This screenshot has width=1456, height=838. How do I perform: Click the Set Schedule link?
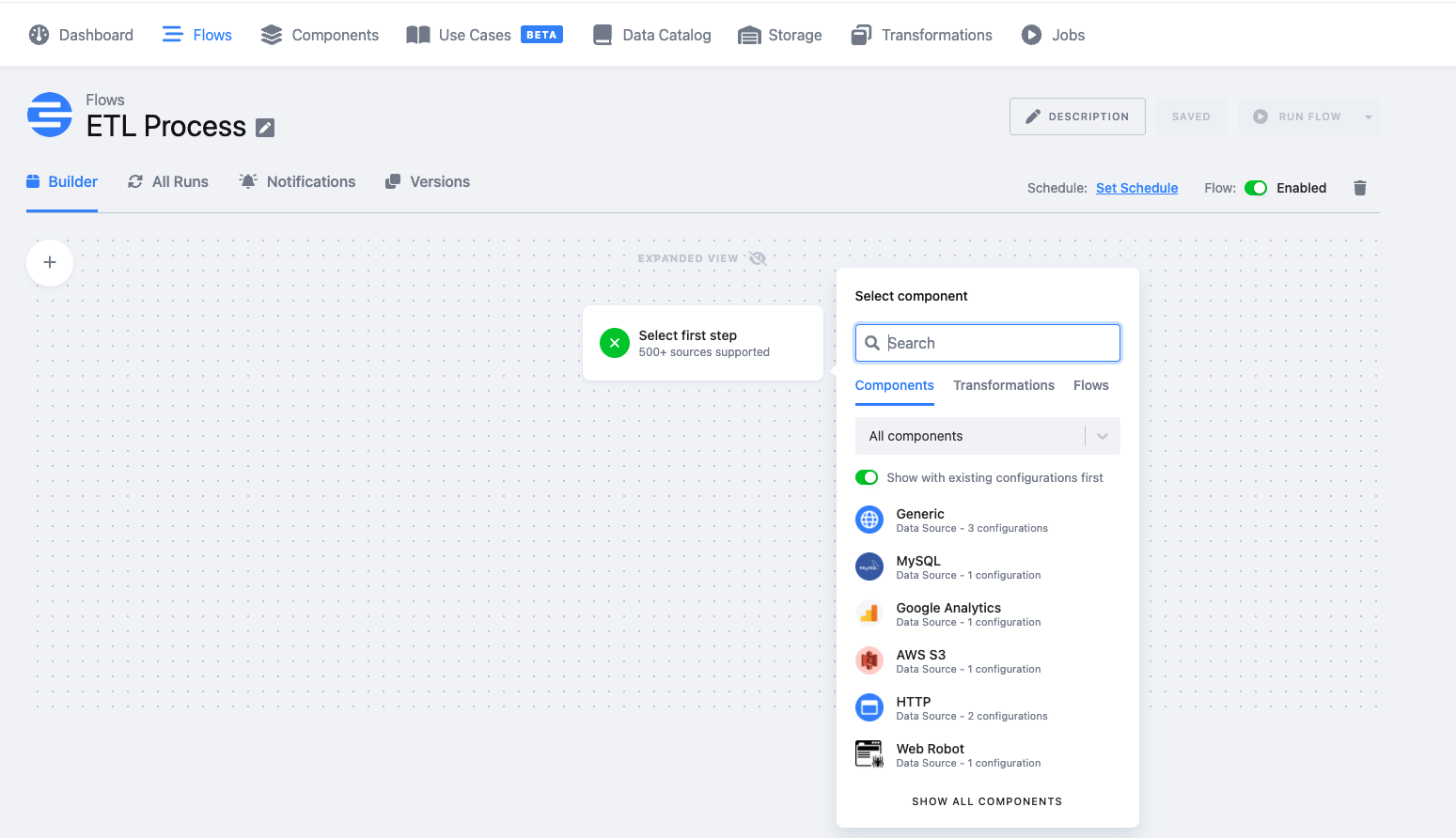1136,188
